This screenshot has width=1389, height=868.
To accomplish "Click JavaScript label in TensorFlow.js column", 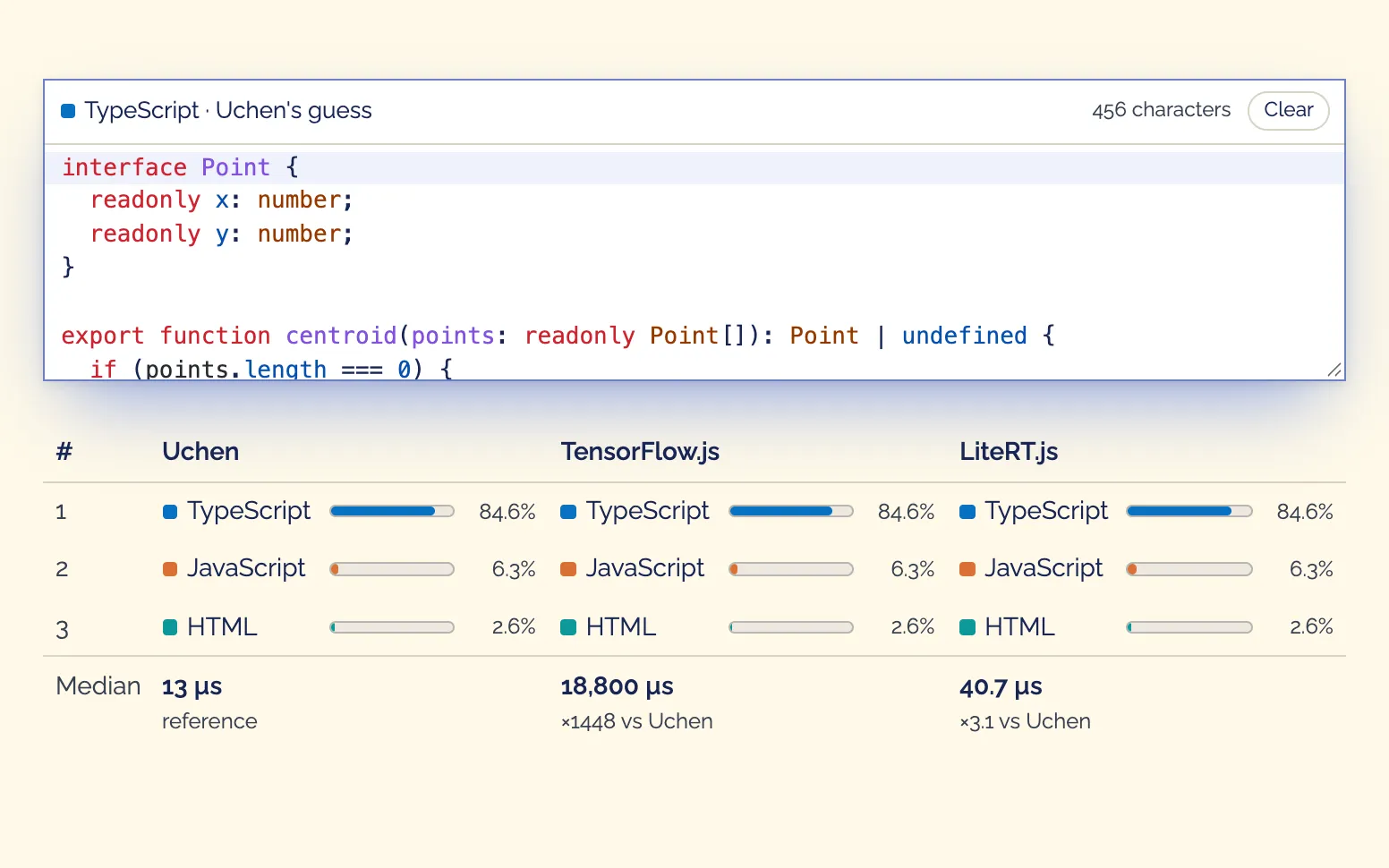I will pyautogui.click(x=645, y=568).
